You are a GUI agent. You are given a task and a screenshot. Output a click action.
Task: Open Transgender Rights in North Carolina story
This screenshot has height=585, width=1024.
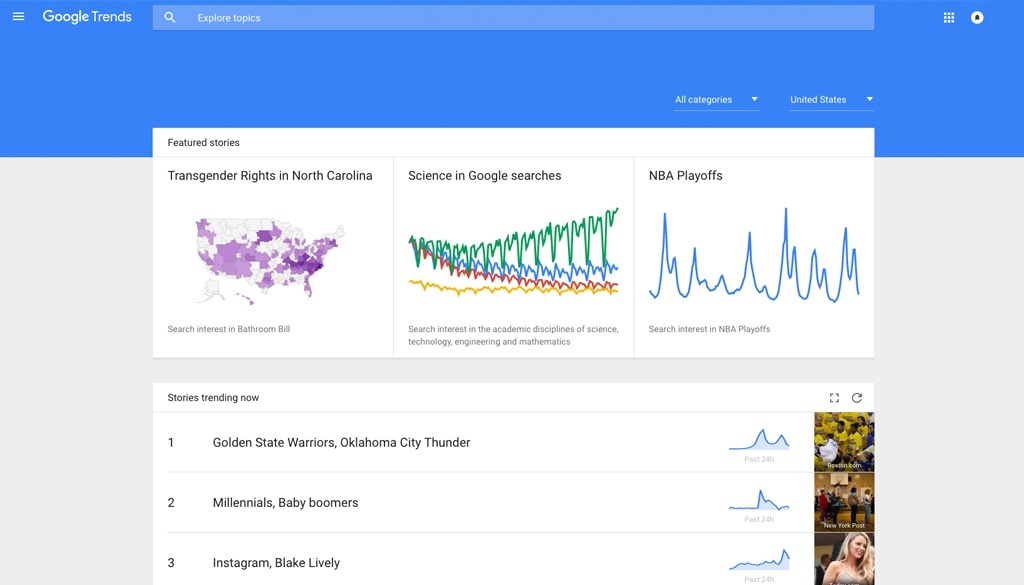[x=270, y=176]
